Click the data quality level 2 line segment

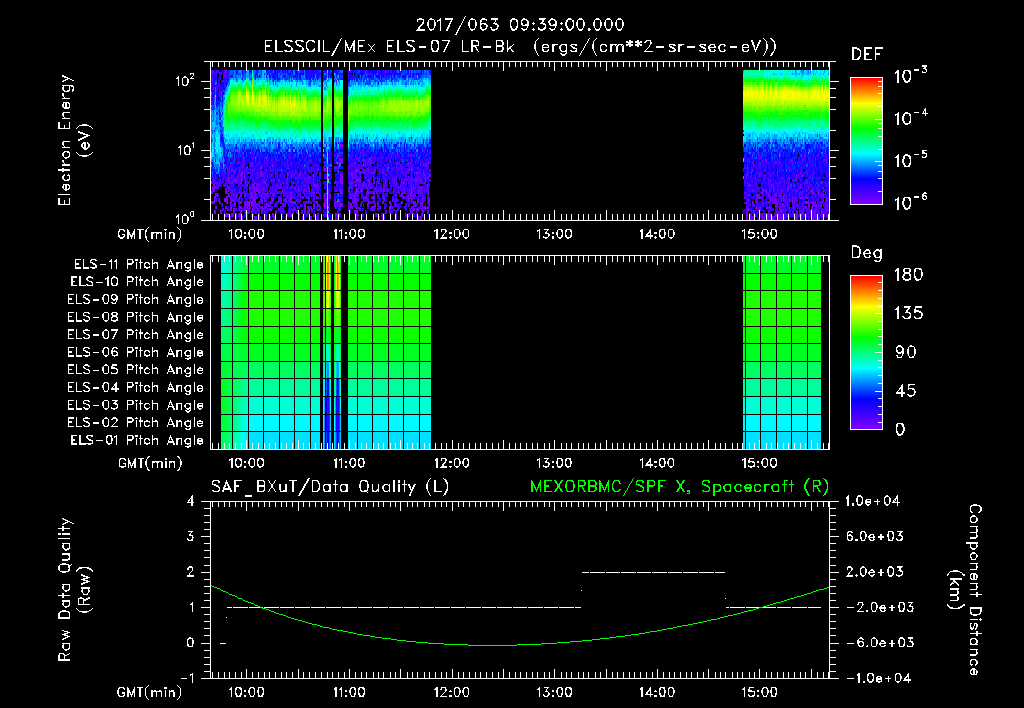[653, 572]
